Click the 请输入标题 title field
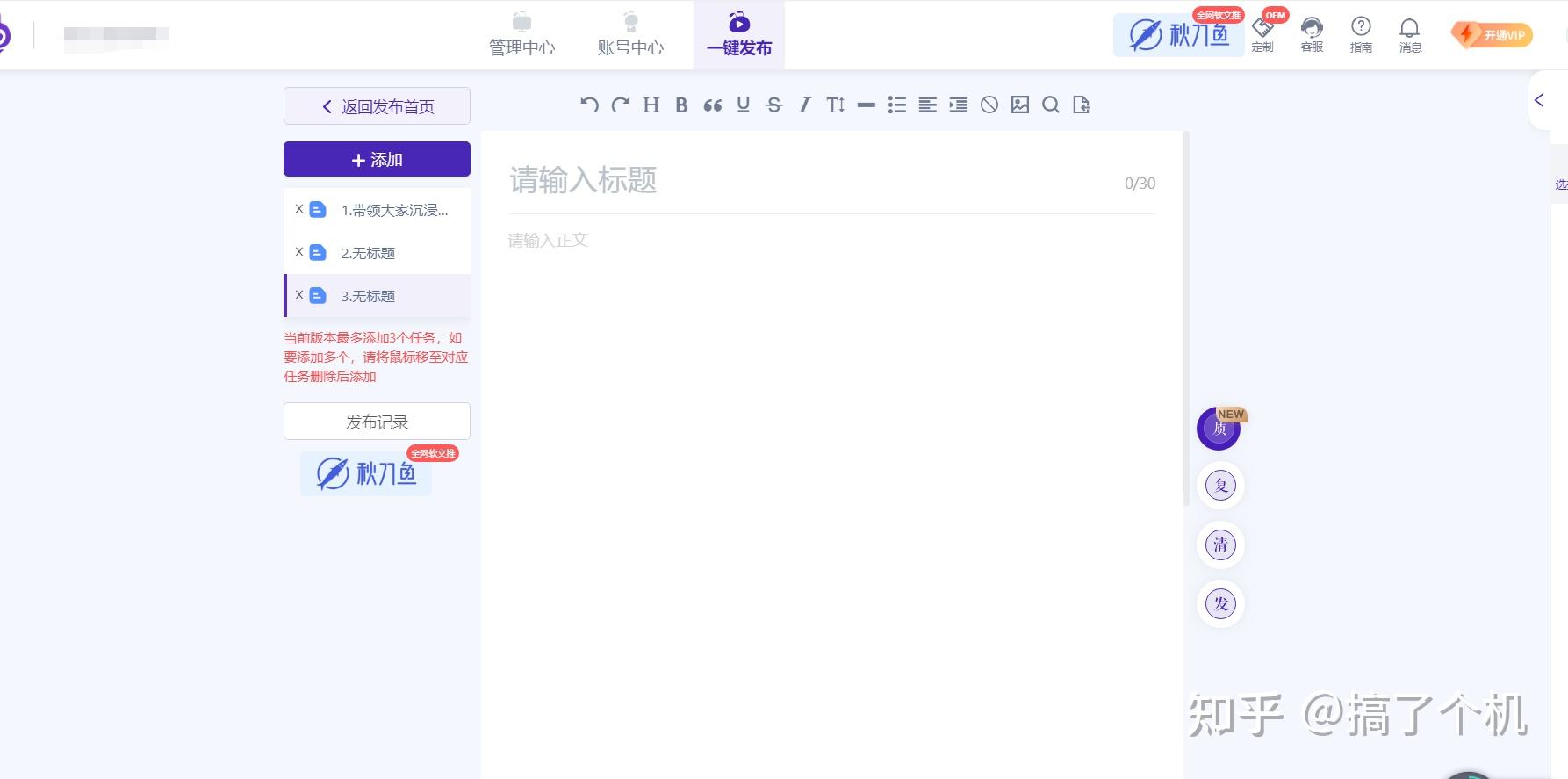Image resolution: width=1568 pixels, height=779 pixels. (812, 181)
